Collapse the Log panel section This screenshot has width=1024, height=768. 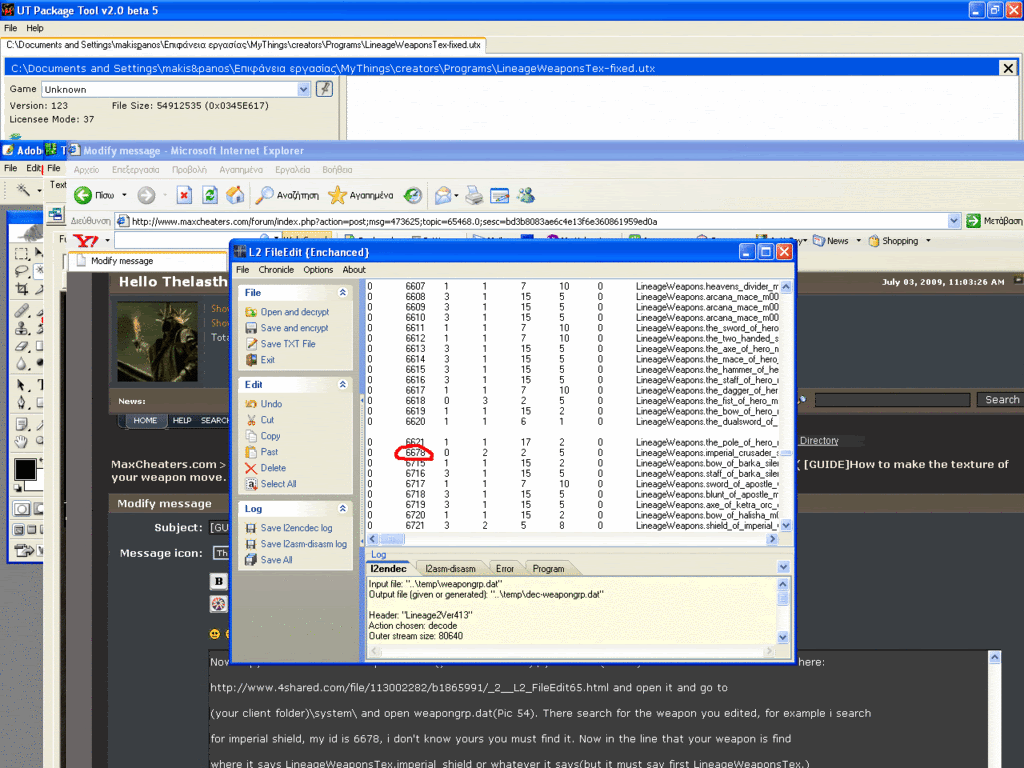pyautogui.click(x=343, y=509)
